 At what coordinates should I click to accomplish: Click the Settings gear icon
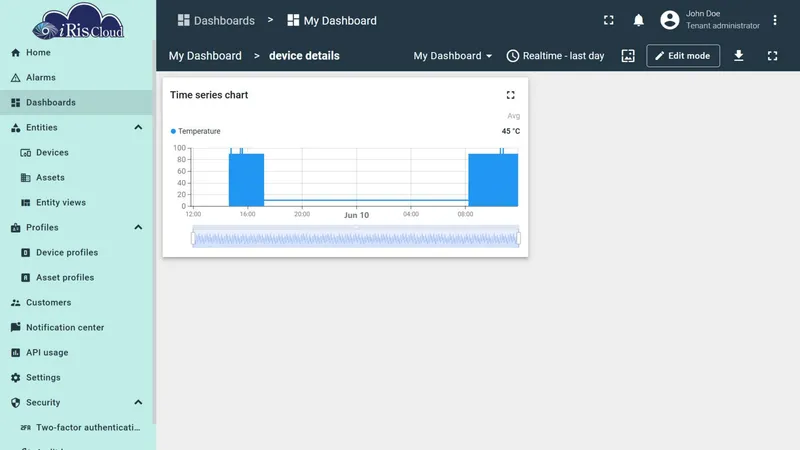pyautogui.click(x=15, y=378)
